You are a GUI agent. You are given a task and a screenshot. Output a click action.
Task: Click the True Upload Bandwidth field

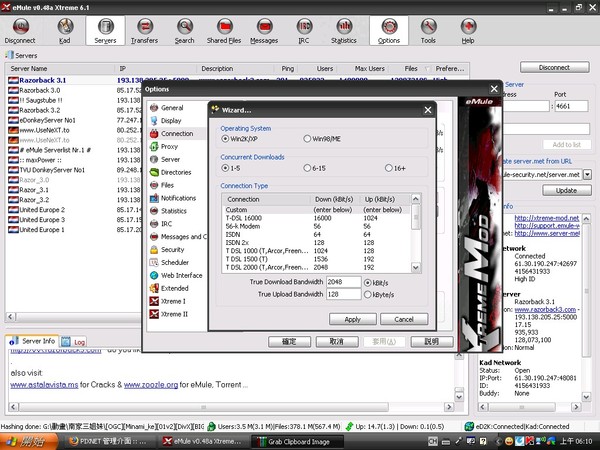[x=343, y=294]
